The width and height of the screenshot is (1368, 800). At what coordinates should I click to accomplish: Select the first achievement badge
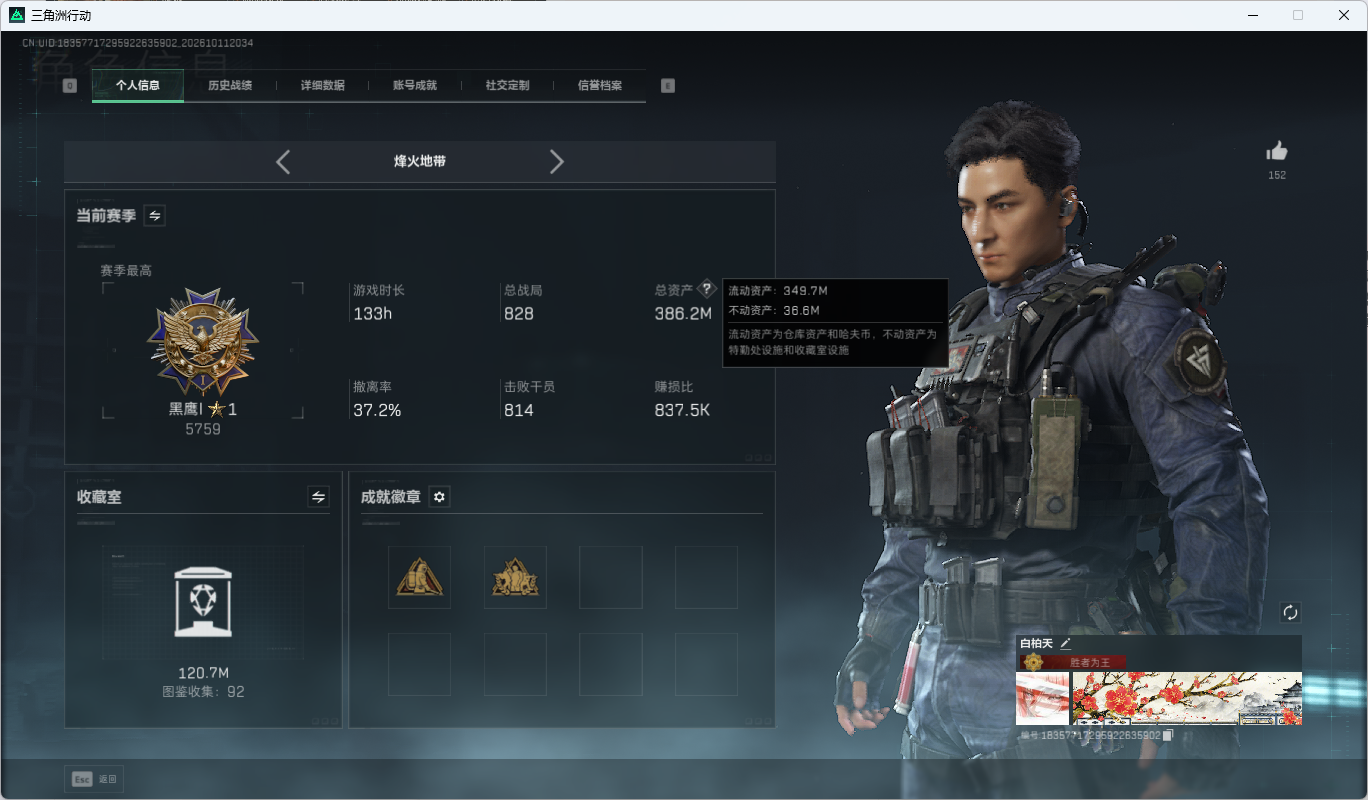[x=419, y=577]
